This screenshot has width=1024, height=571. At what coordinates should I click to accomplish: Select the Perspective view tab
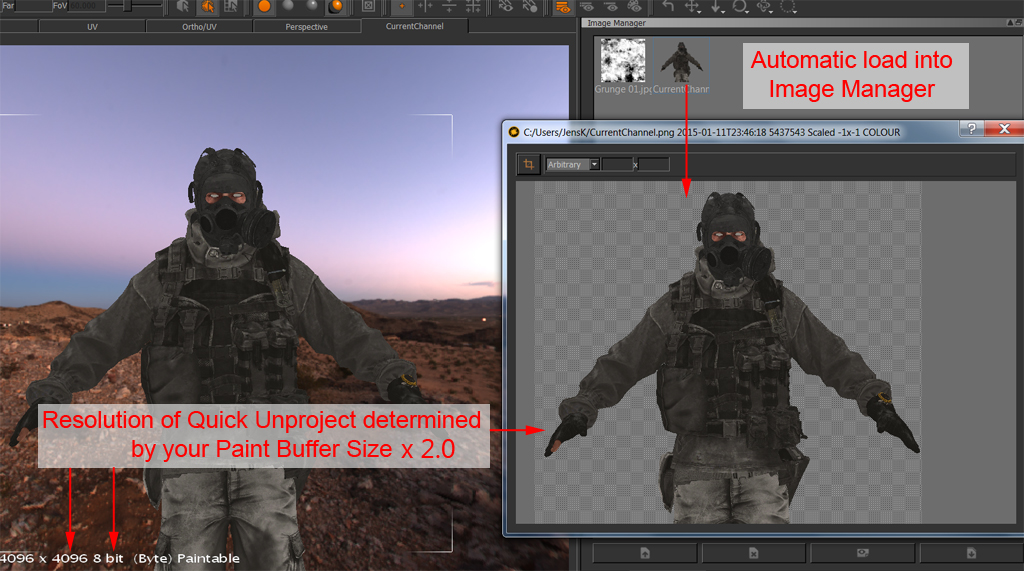point(306,27)
